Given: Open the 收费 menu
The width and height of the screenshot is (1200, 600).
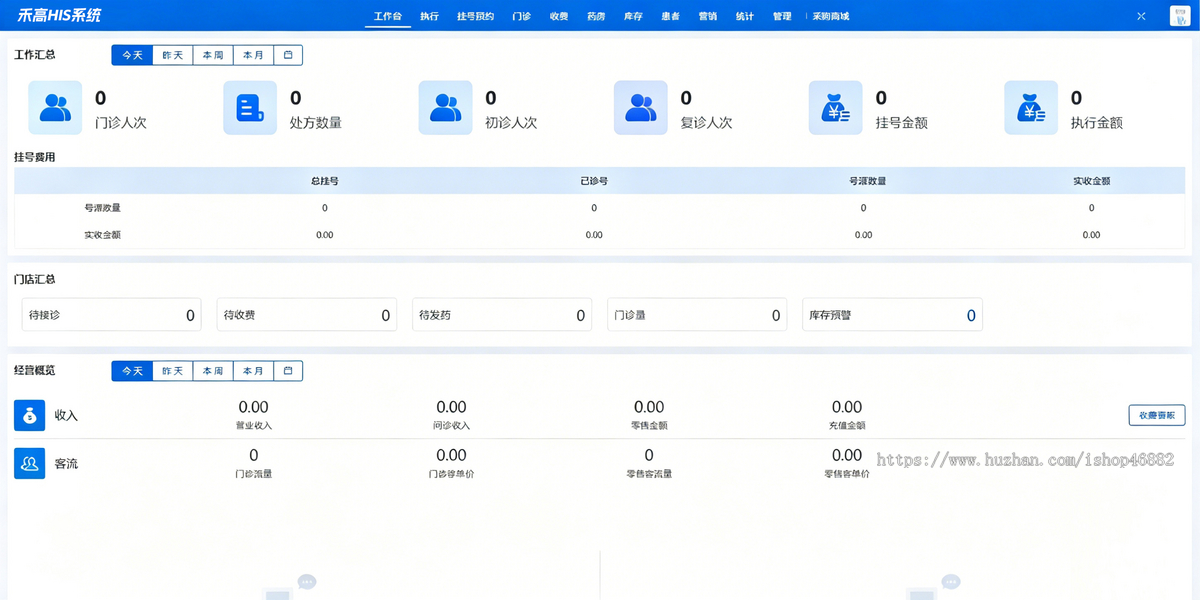Looking at the screenshot, I should [x=559, y=16].
